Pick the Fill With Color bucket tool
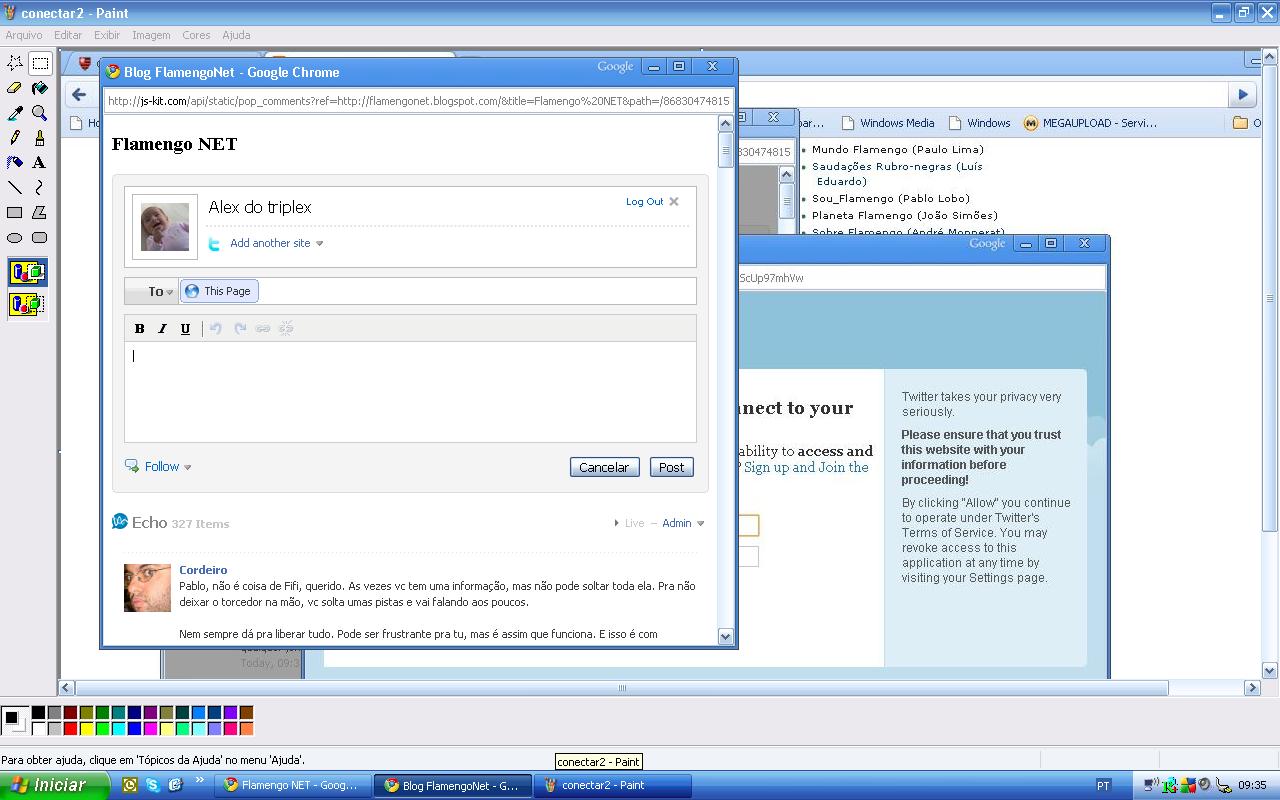The image size is (1280, 800). click(x=40, y=88)
